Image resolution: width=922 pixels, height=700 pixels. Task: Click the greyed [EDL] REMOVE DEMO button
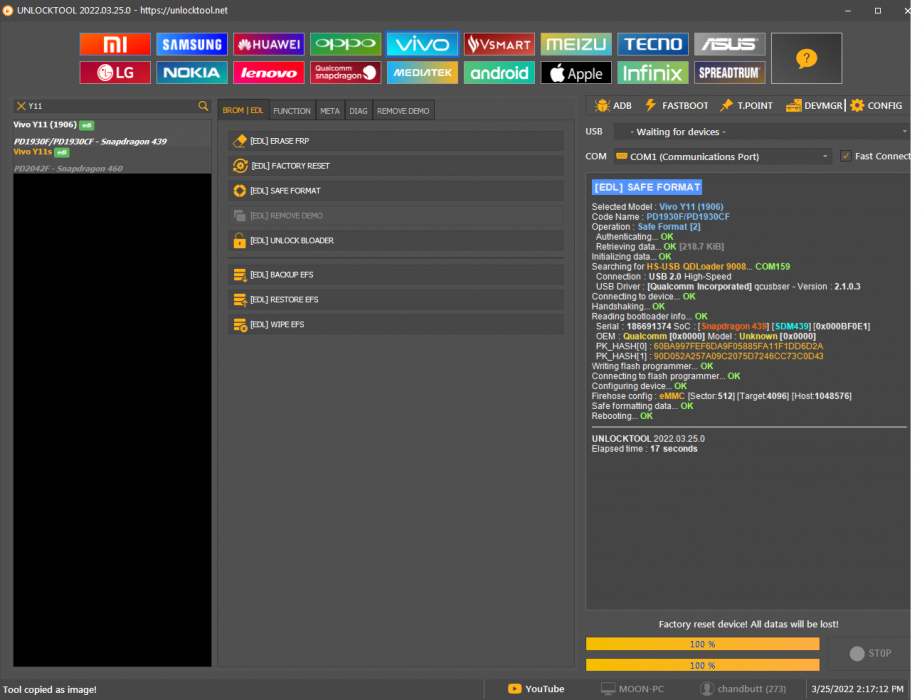[396, 216]
